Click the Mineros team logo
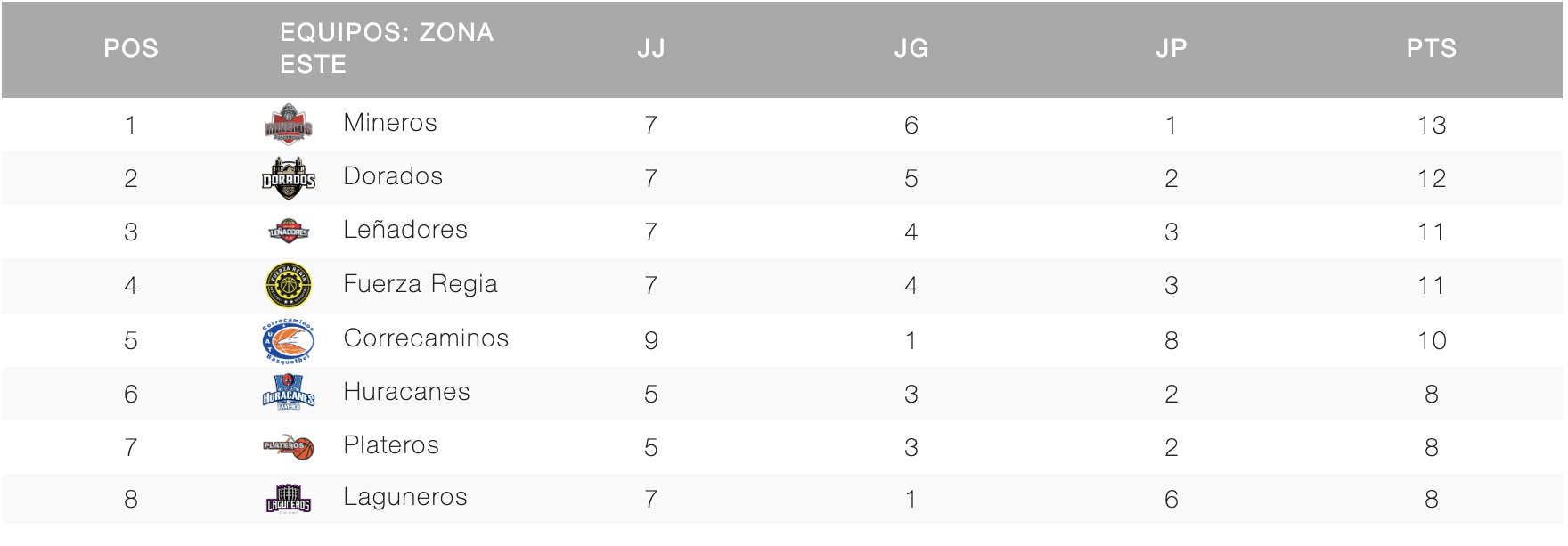The width and height of the screenshot is (1568, 546). (289, 124)
